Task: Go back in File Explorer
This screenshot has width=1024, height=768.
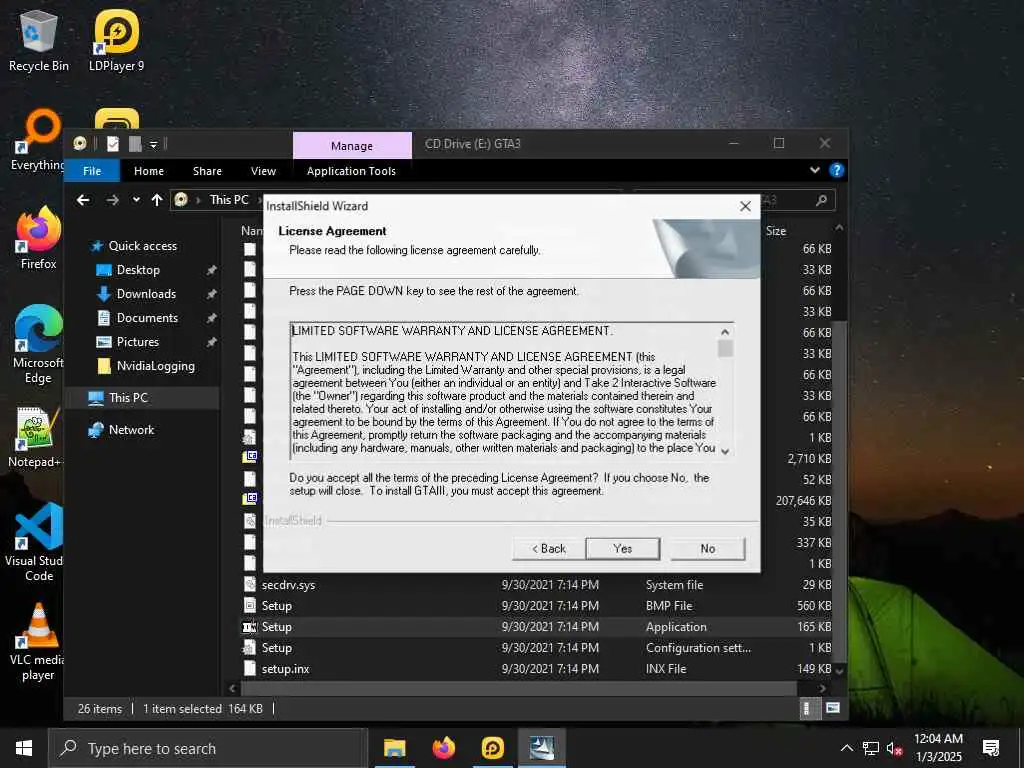Action: (x=83, y=200)
